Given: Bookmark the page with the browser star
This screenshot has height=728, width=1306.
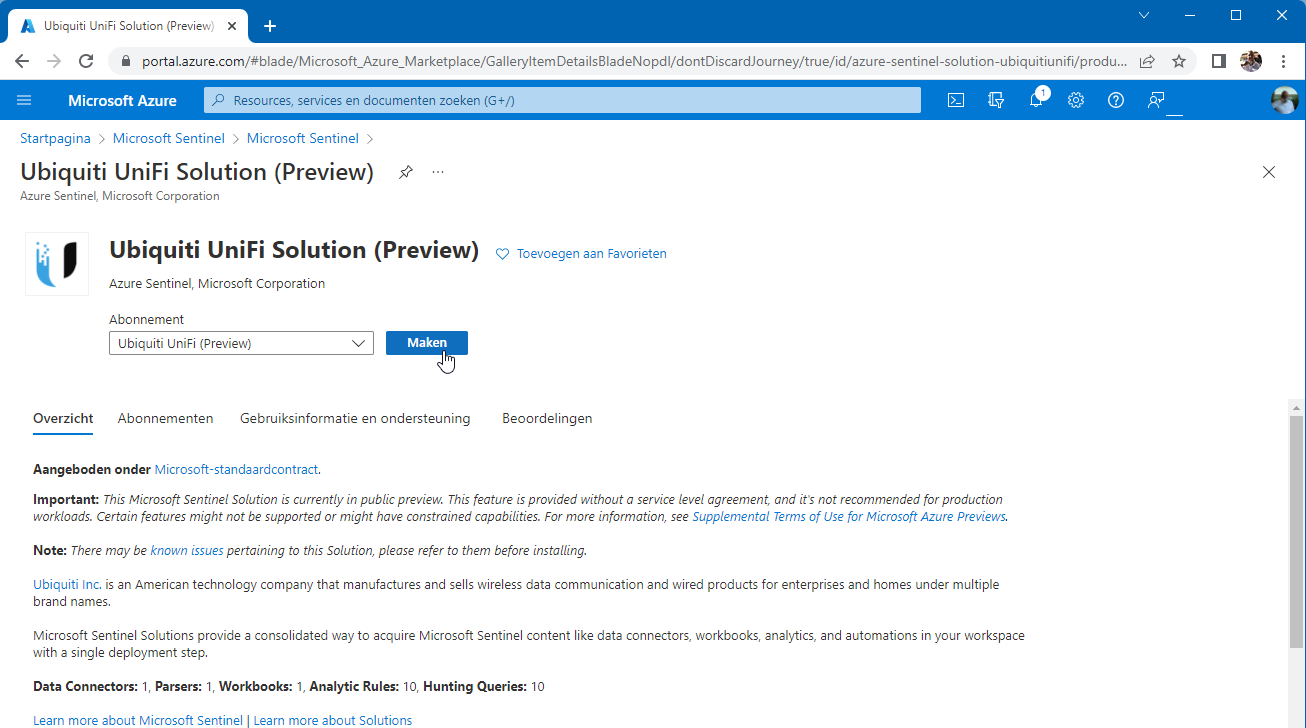Looking at the screenshot, I should (1179, 60).
